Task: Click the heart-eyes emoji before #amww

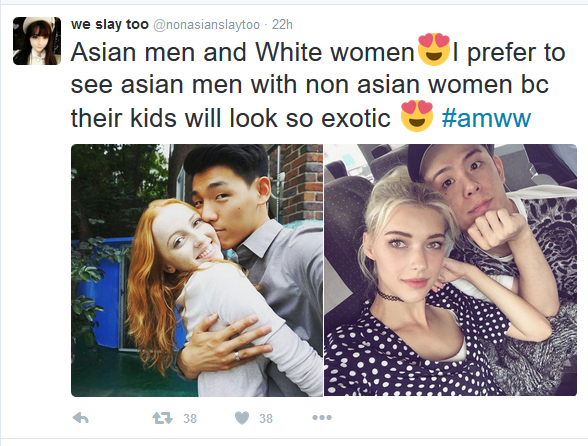Action: point(417,116)
